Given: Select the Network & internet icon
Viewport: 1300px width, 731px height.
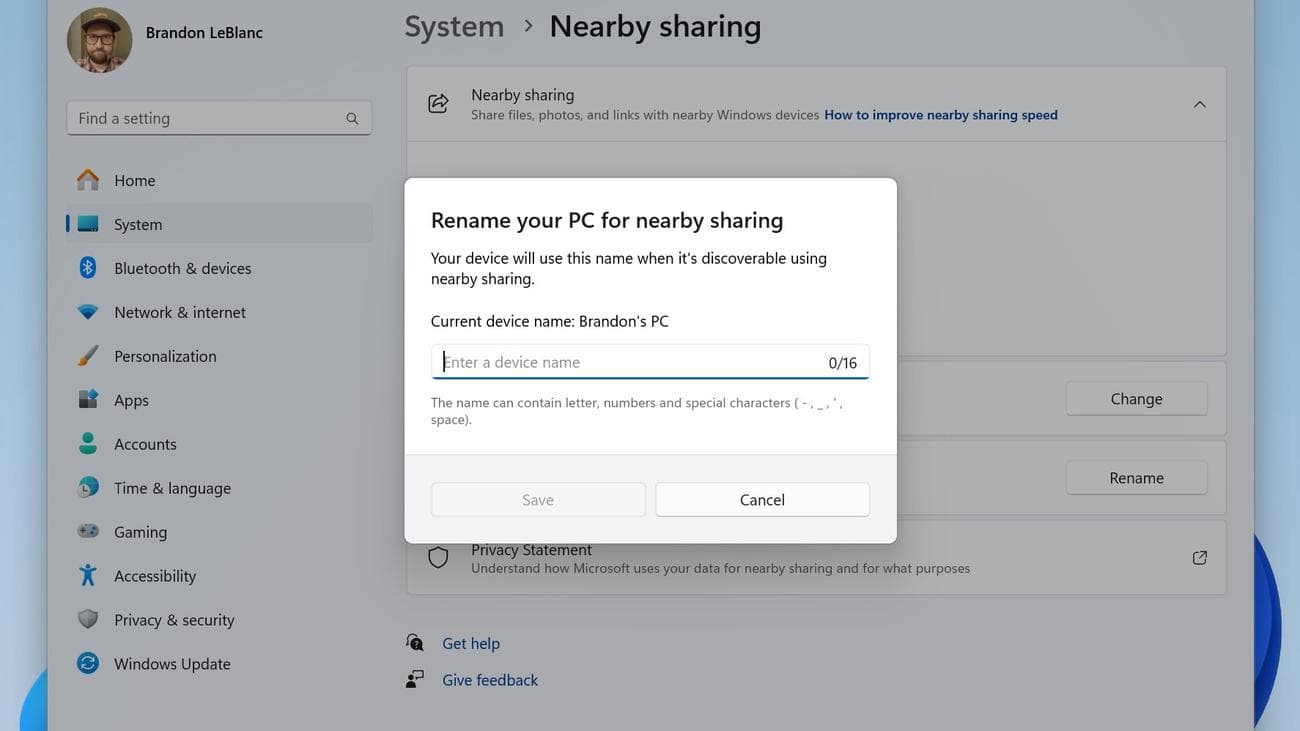Looking at the screenshot, I should tap(88, 312).
